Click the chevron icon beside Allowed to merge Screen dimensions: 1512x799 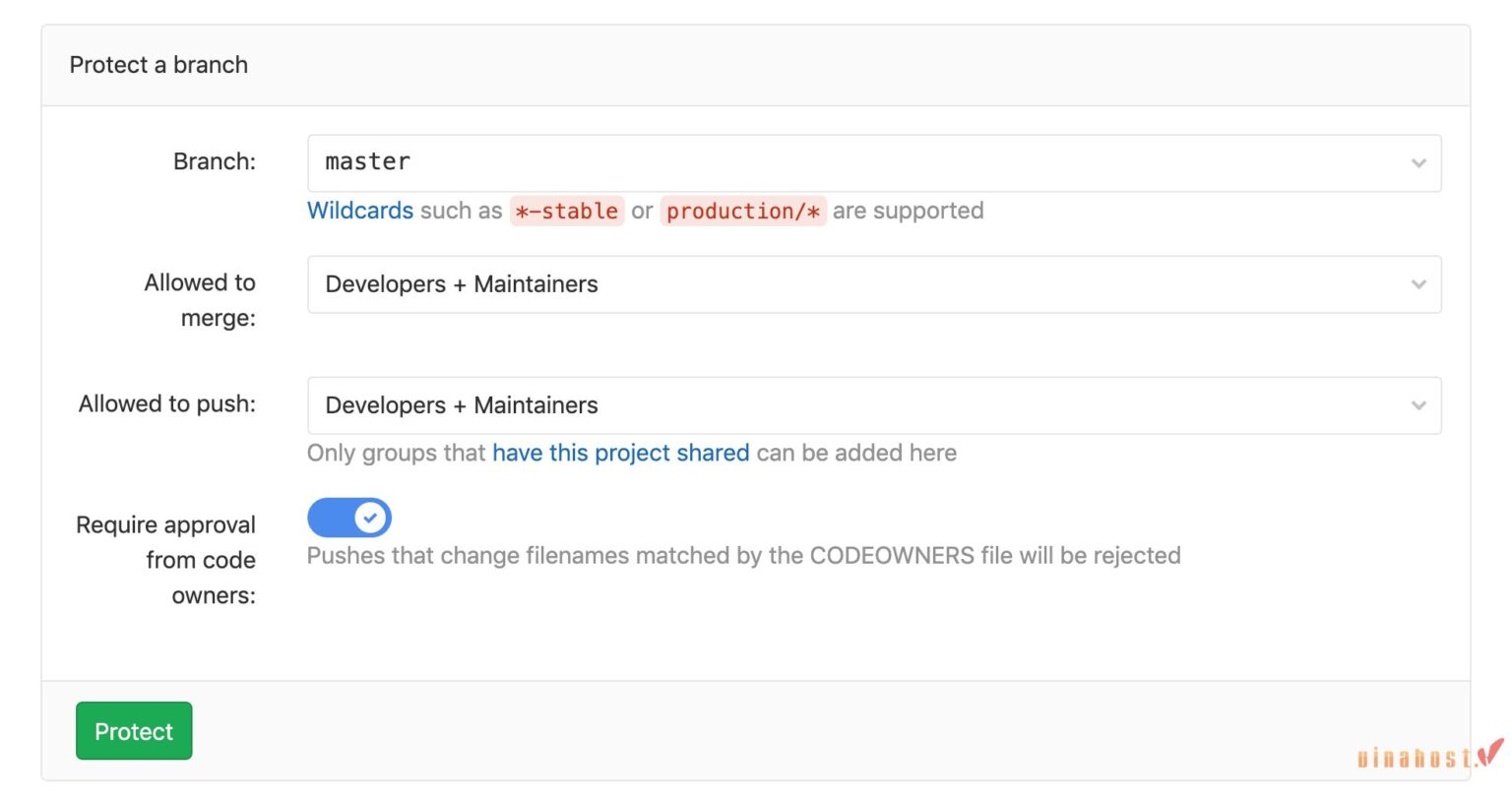coord(1417,284)
